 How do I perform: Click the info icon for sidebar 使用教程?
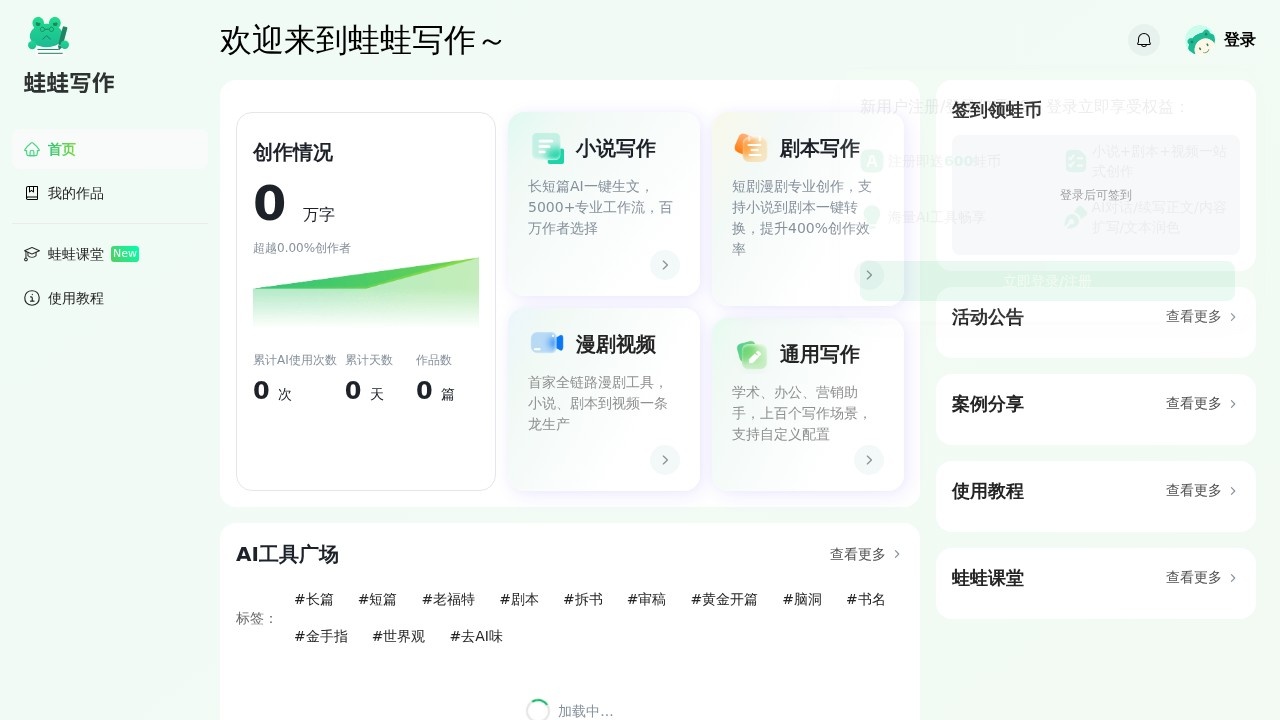pos(32,298)
